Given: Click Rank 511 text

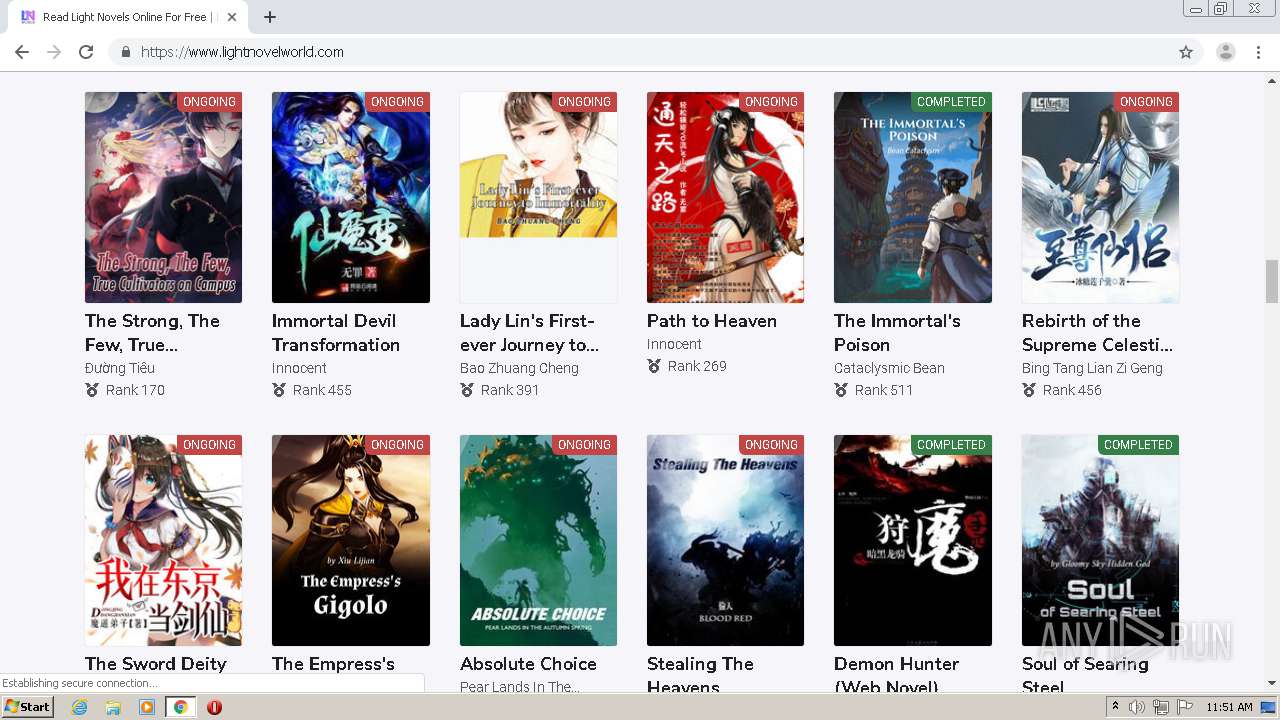Looking at the screenshot, I should point(884,390).
